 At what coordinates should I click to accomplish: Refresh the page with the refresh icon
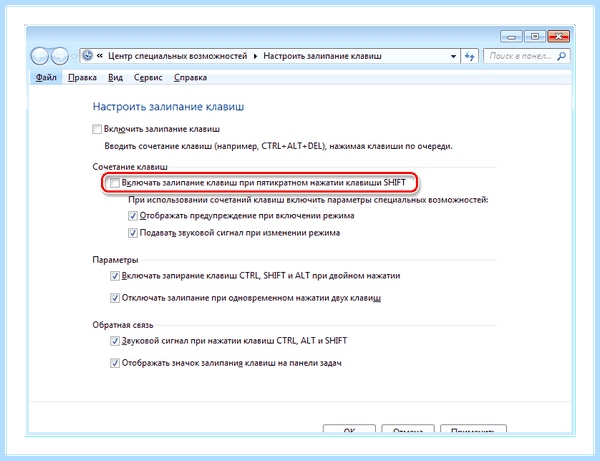click(x=470, y=56)
